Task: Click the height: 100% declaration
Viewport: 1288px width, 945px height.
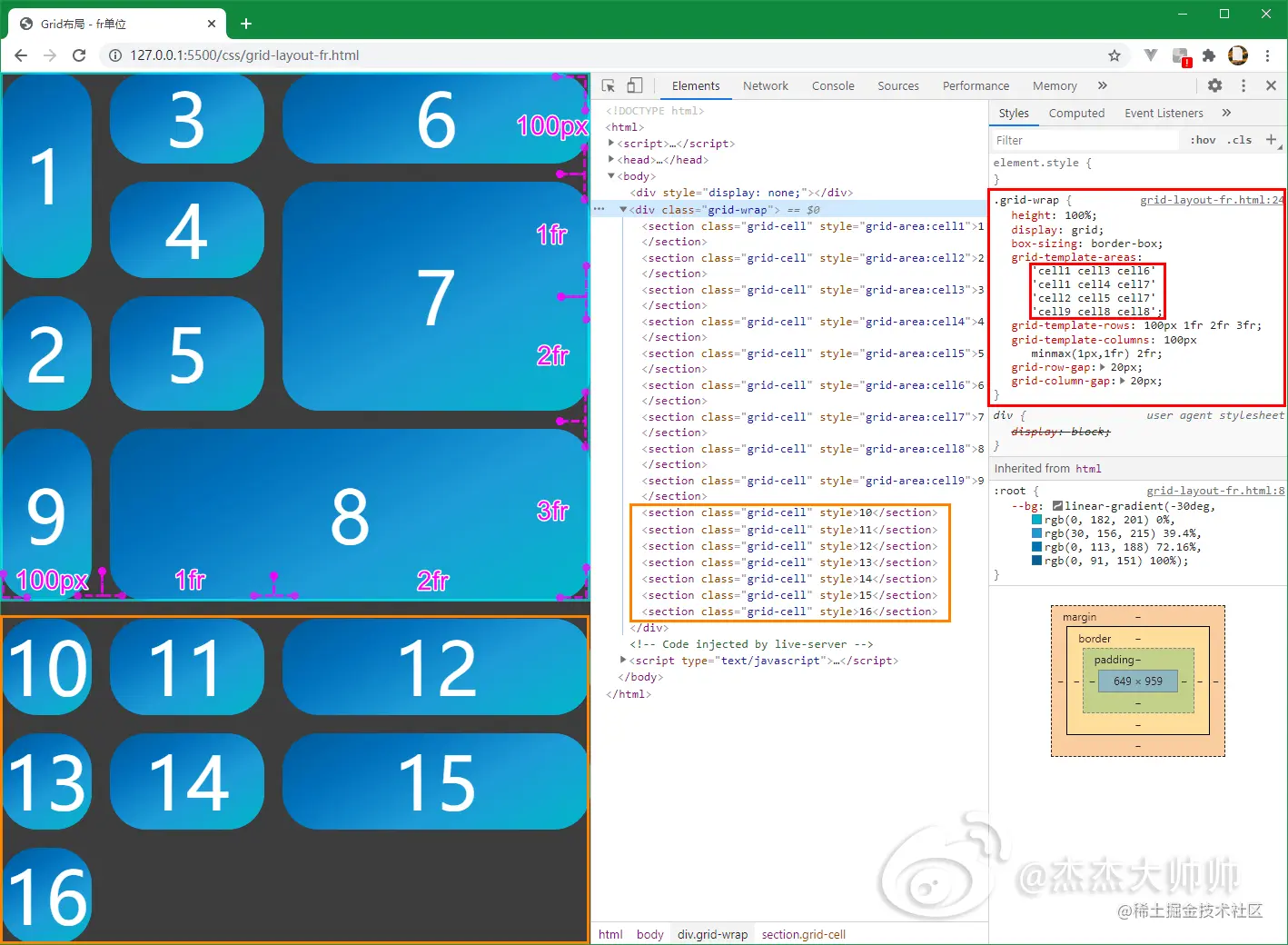Action: click(1054, 215)
